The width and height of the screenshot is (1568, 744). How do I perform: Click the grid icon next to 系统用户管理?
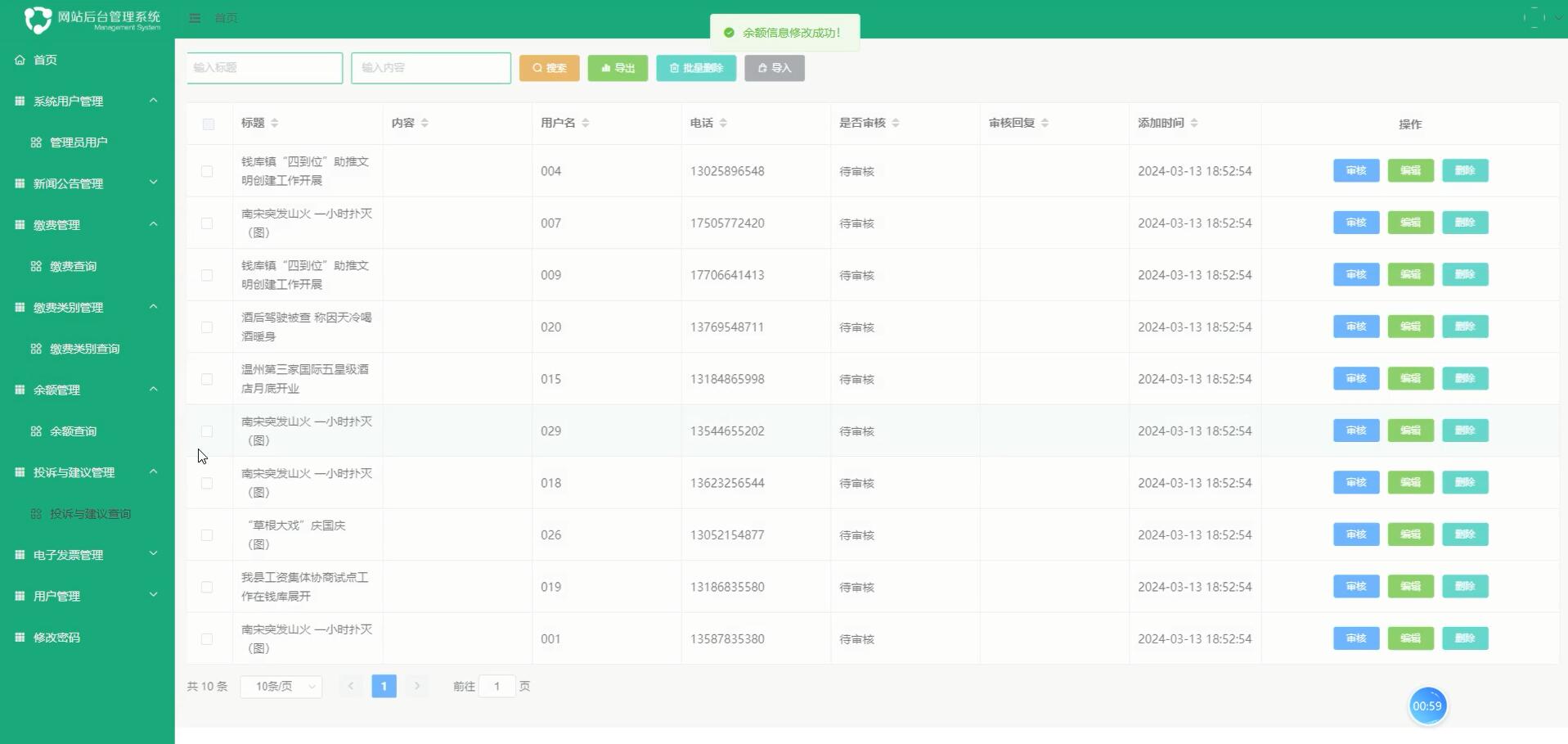click(20, 101)
